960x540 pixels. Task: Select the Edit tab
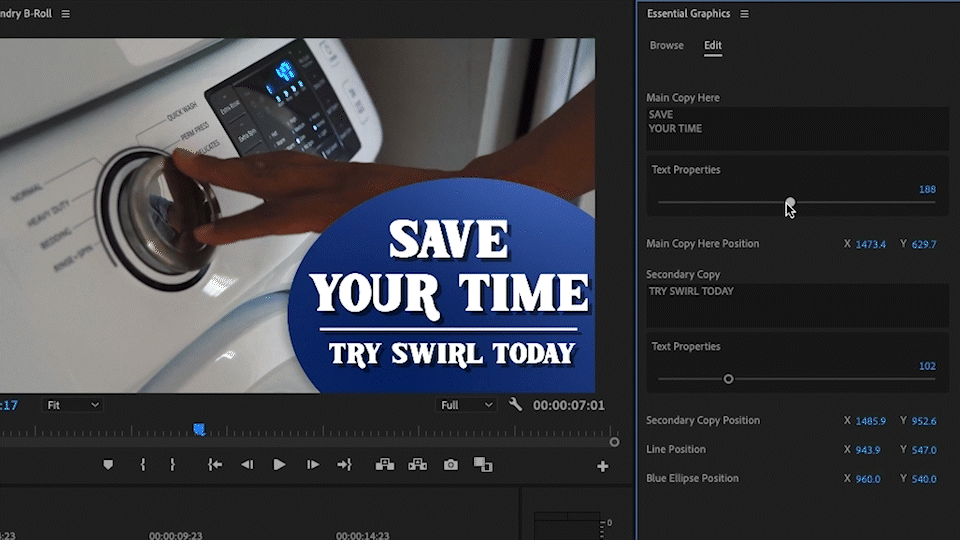[713, 45]
